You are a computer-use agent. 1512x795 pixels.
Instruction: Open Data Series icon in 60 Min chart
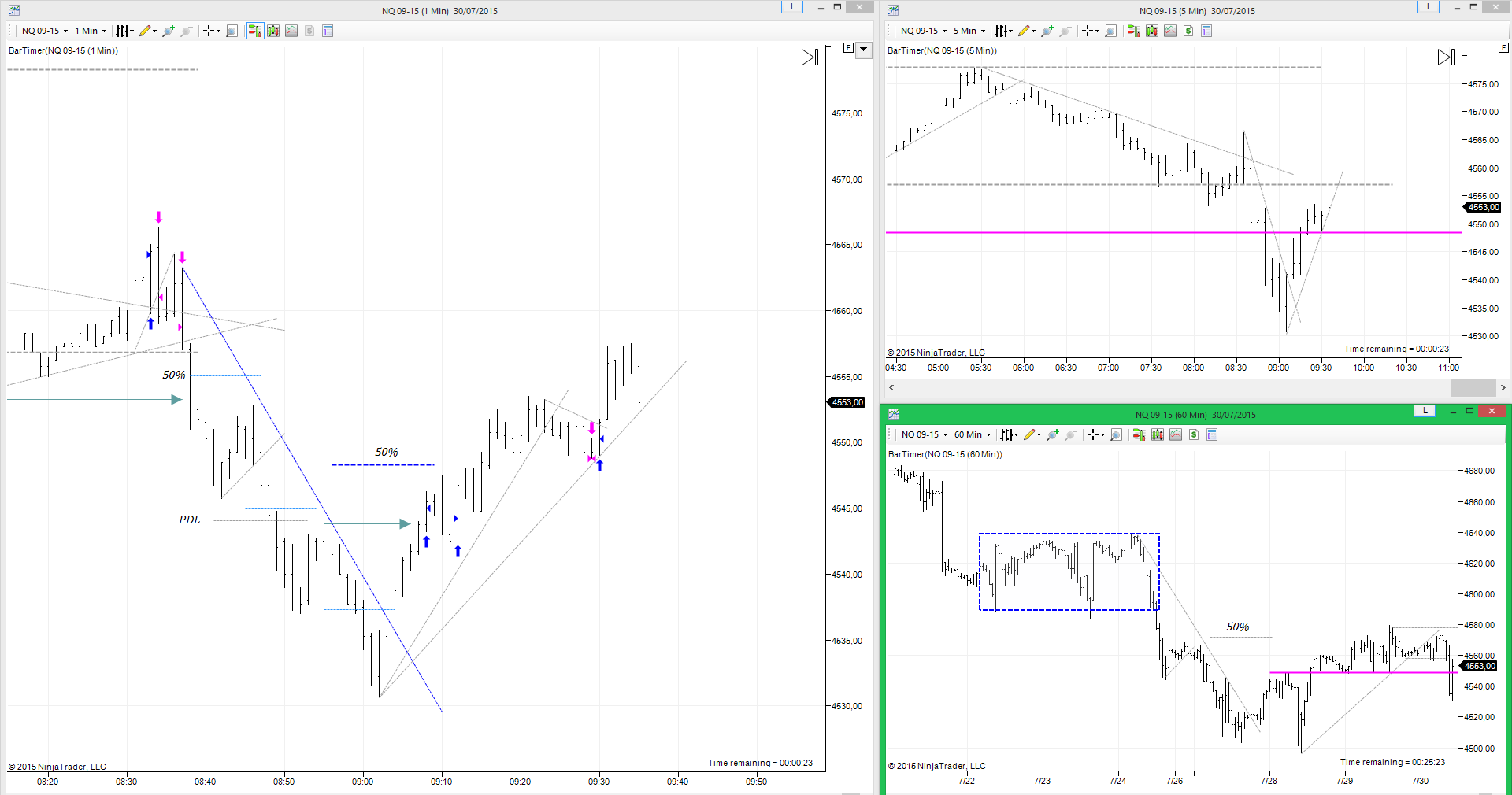(x=1158, y=434)
